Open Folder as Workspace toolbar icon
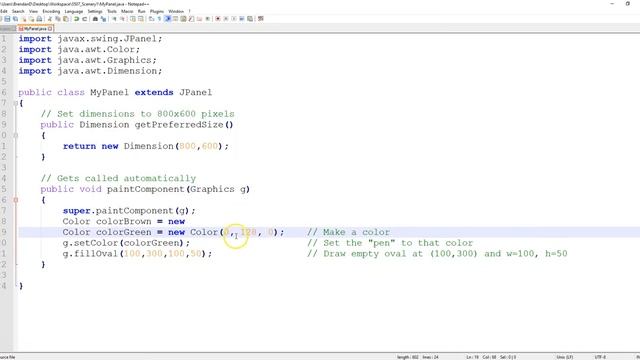The image size is (640, 360). [x=199, y=19]
